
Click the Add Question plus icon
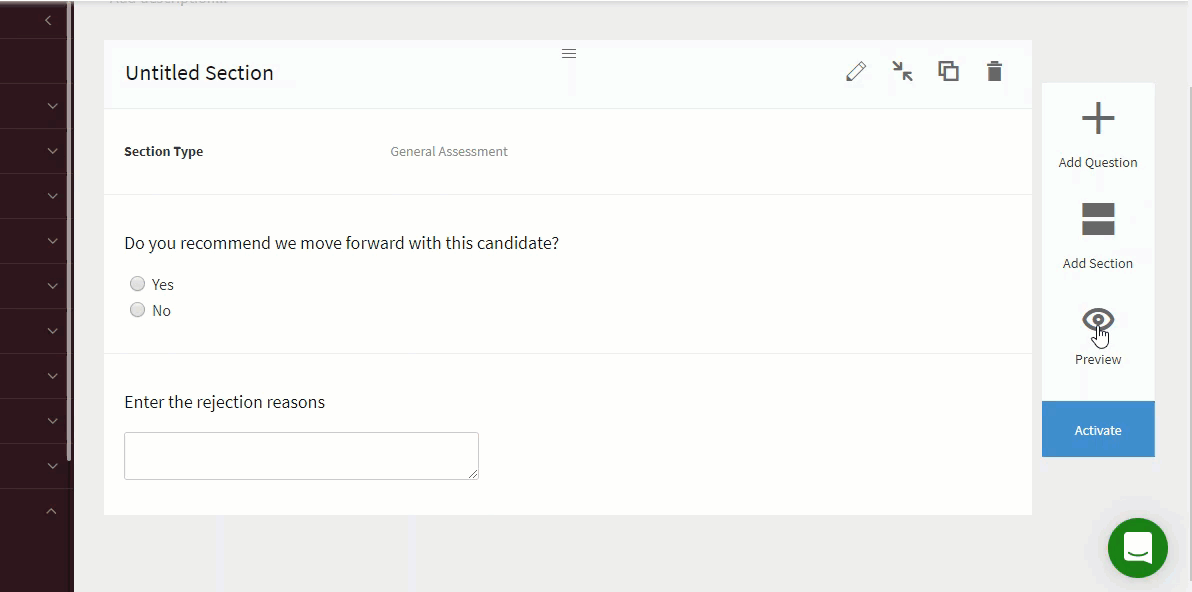tap(1098, 119)
